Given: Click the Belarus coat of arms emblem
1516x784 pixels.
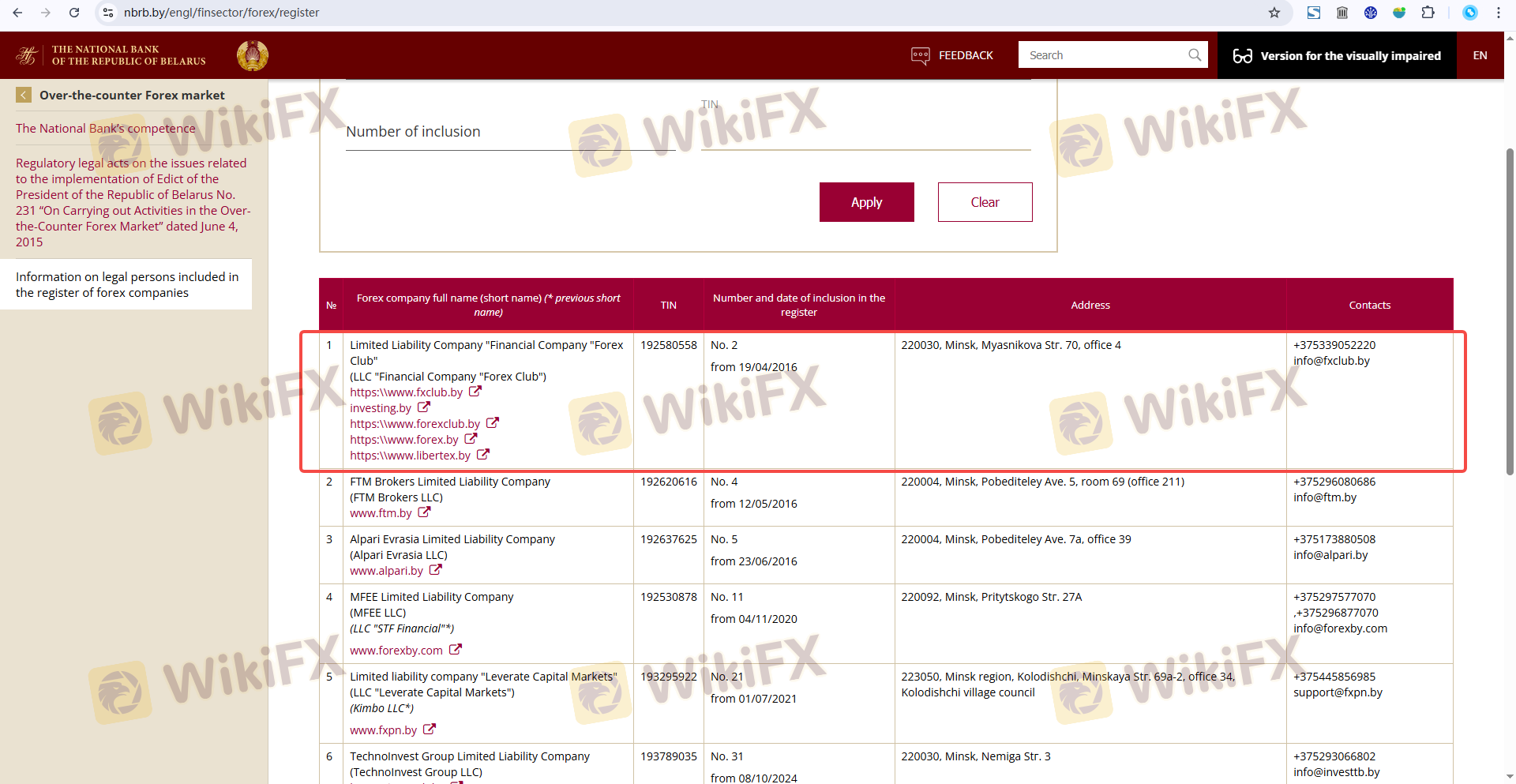Looking at the screenshot, I should coord(253,56).
